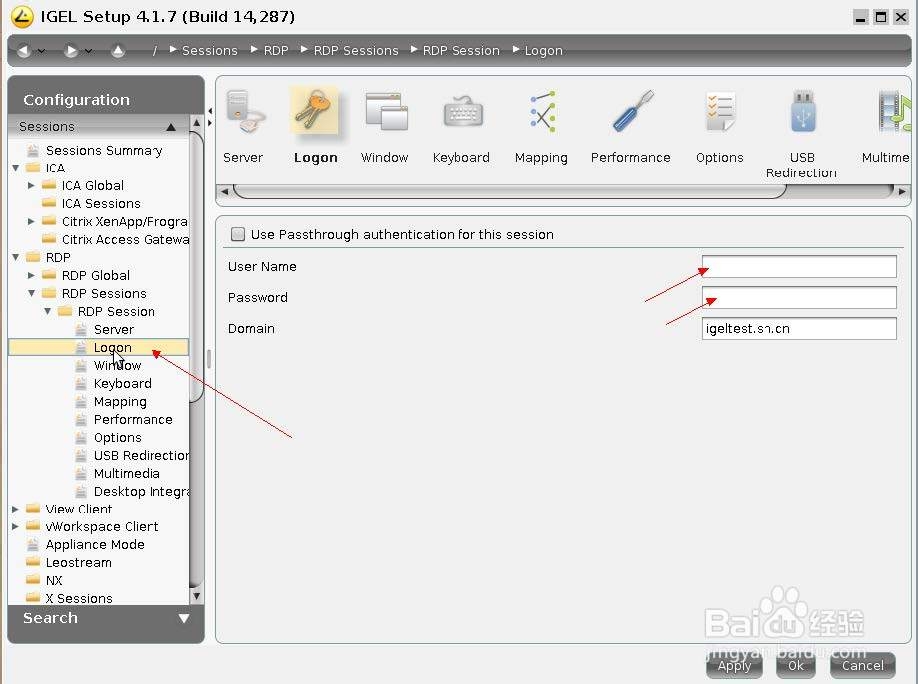Open the Server settings icon

(x=243, y=112)
